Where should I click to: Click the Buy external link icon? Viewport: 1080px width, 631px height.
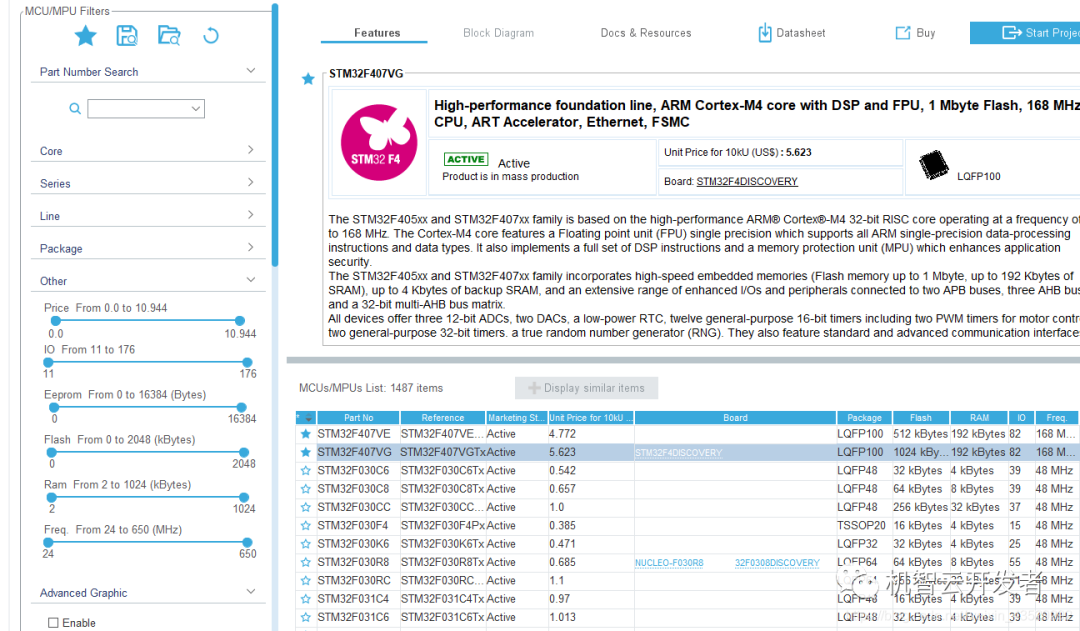coord(902,32)
